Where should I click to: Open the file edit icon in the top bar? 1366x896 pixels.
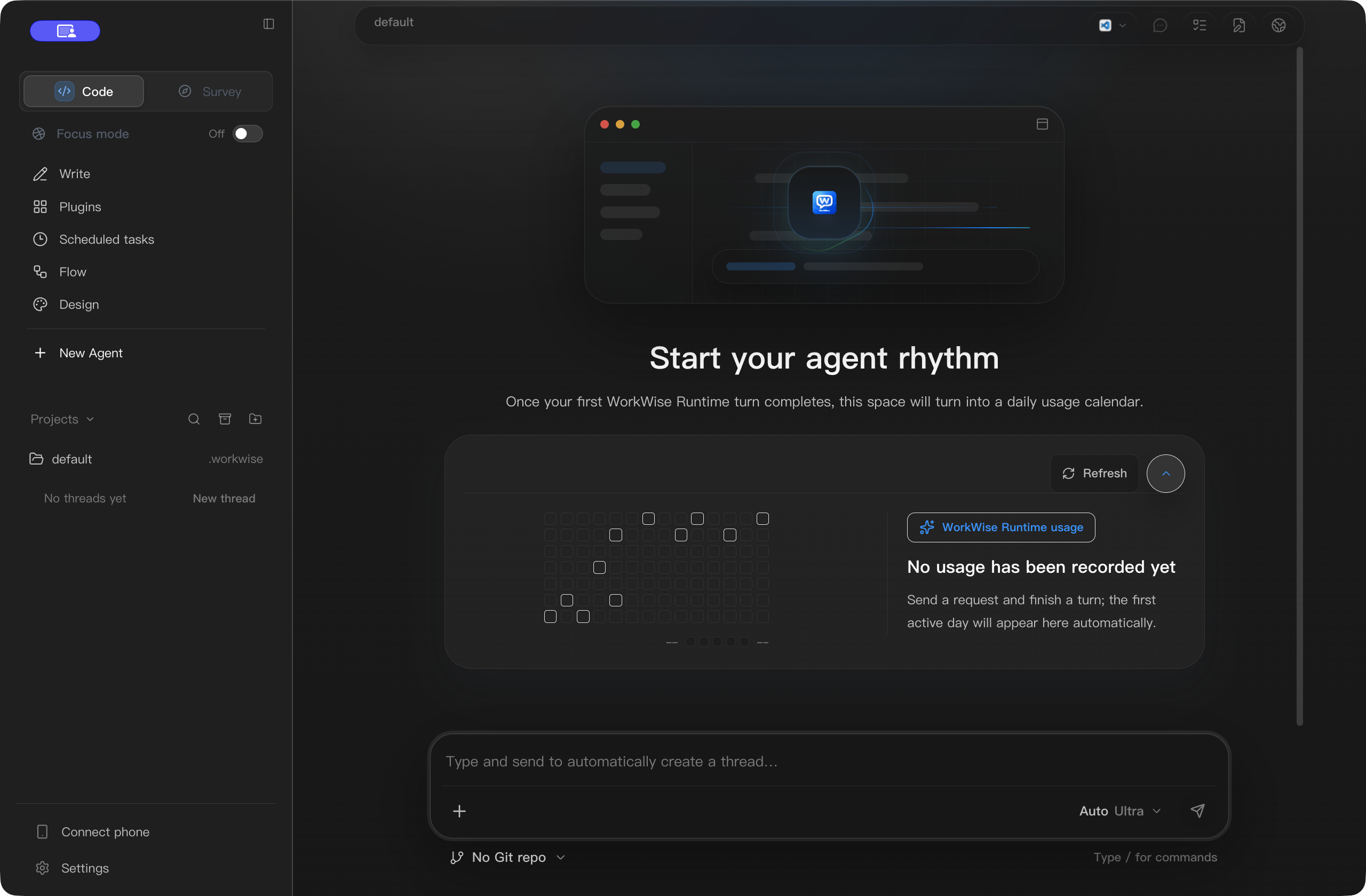click(x=1239, y=25)
